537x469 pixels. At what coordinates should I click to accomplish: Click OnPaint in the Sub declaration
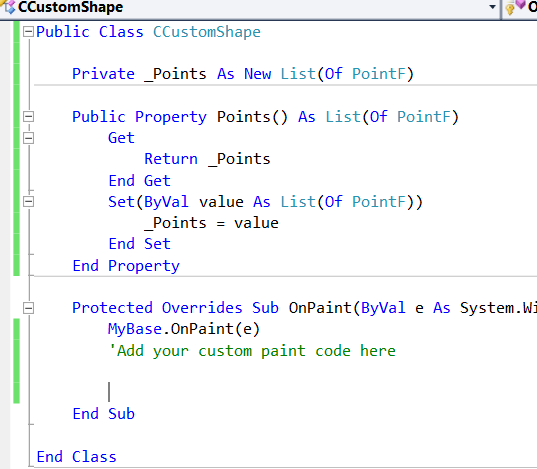(320, 308)
